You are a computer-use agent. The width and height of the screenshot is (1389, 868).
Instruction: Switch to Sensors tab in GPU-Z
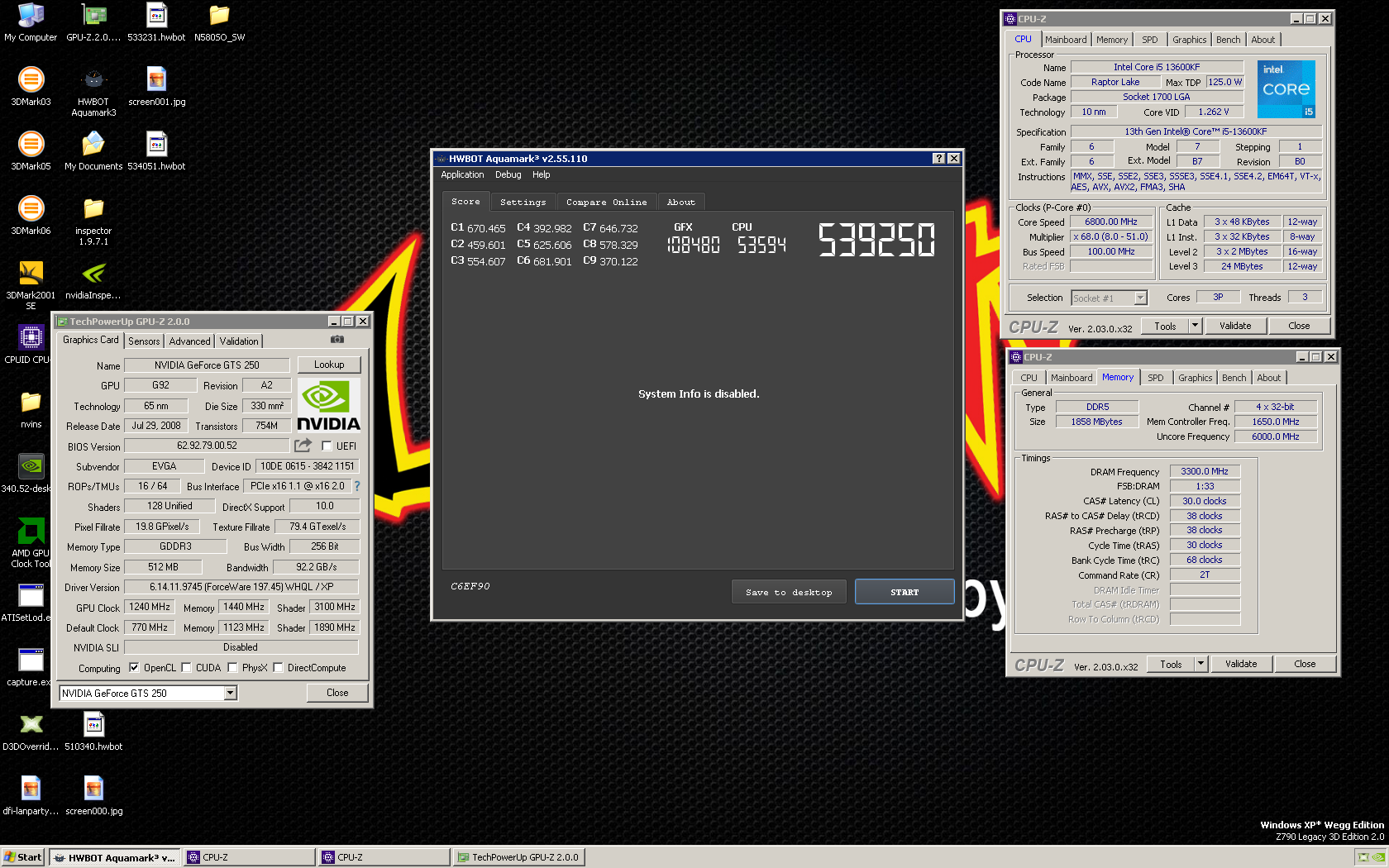coord(144,341)
